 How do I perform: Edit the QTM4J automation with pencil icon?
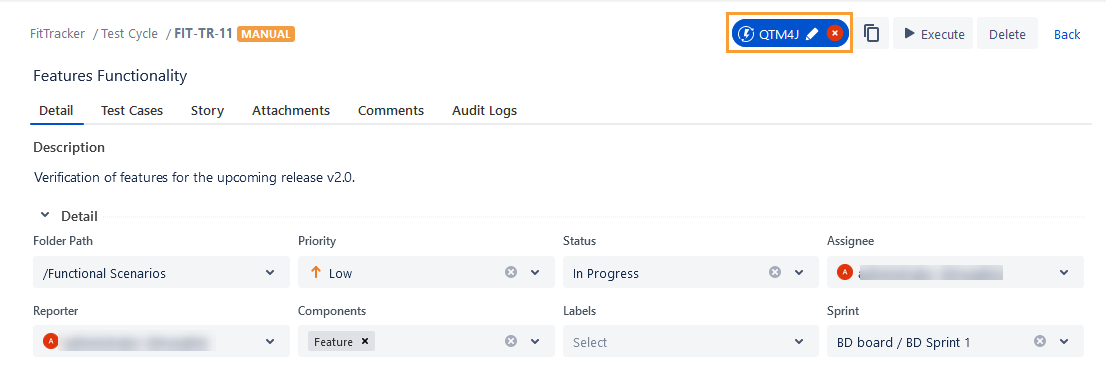click(812, 33)
